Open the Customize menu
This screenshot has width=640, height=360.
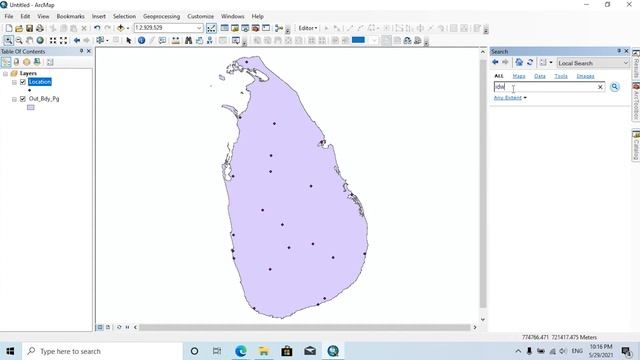(x=200, y=16)
